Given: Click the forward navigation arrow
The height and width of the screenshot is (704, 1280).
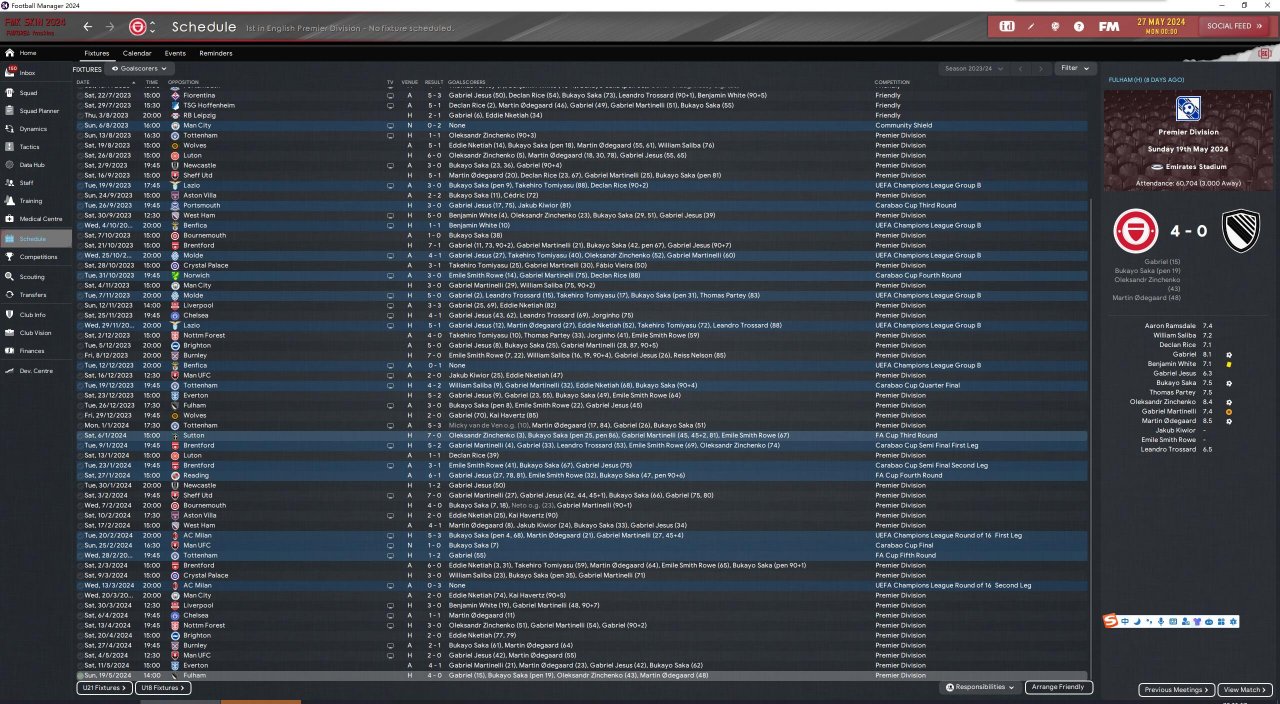Looking at the screenshot, I should point(109,27).
